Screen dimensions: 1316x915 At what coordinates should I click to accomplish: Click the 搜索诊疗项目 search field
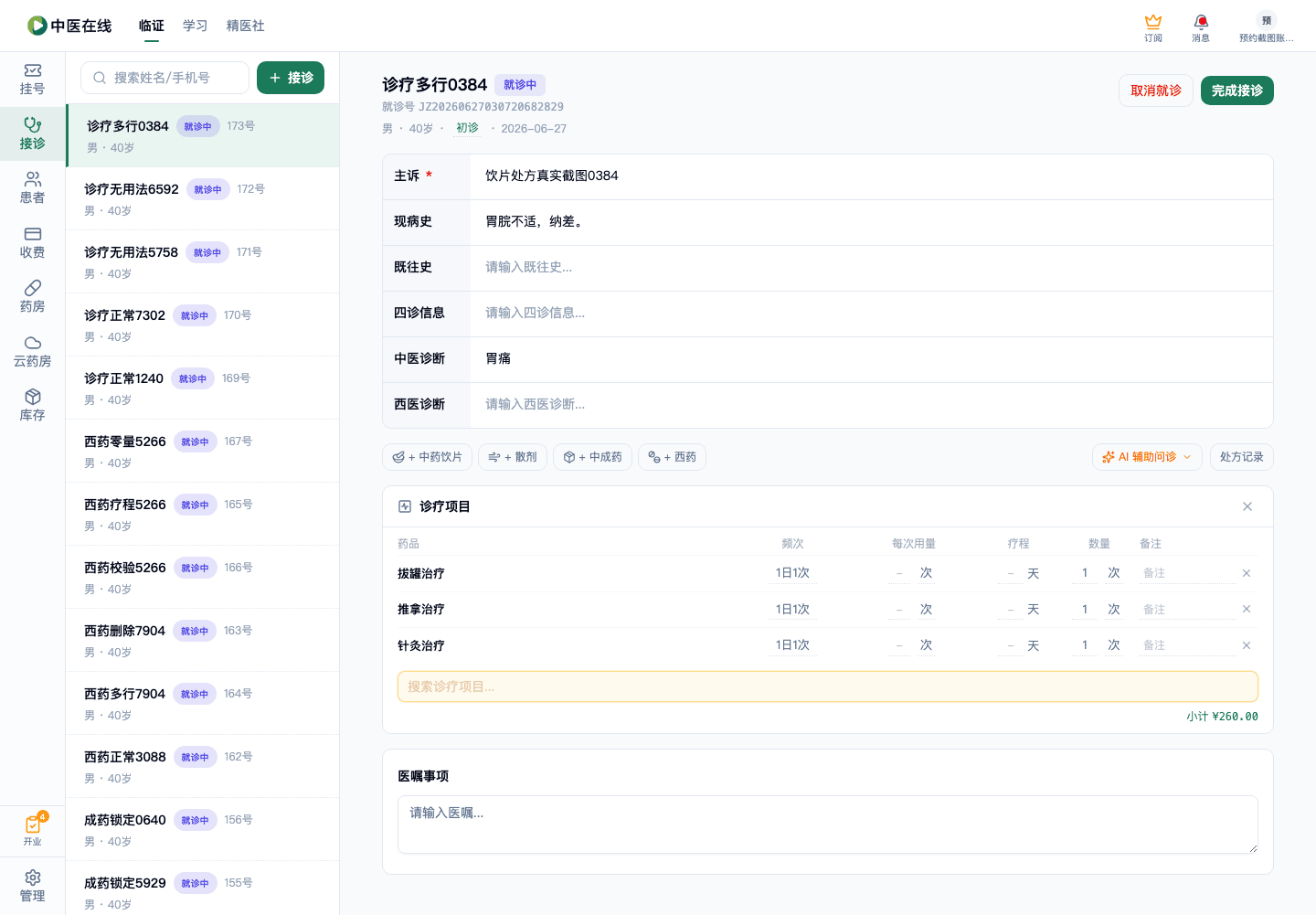(x=828, y=686)
